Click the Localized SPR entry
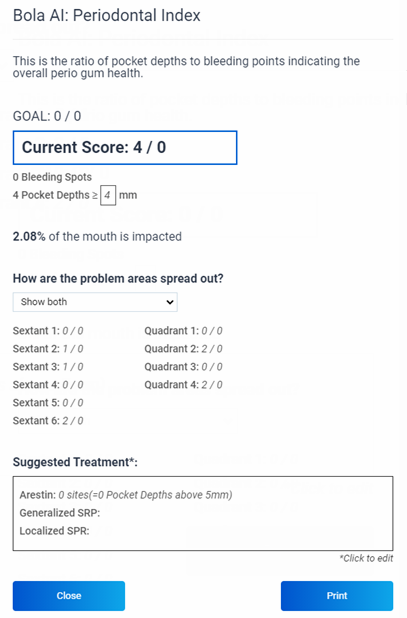This screenshot has height=618, width=407. [54, 531]
